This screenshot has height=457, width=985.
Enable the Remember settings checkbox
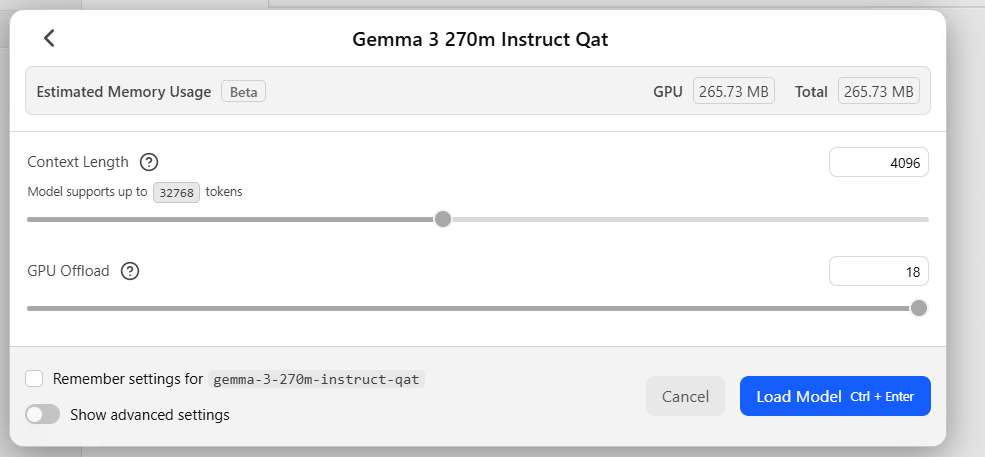coord(35,379)
